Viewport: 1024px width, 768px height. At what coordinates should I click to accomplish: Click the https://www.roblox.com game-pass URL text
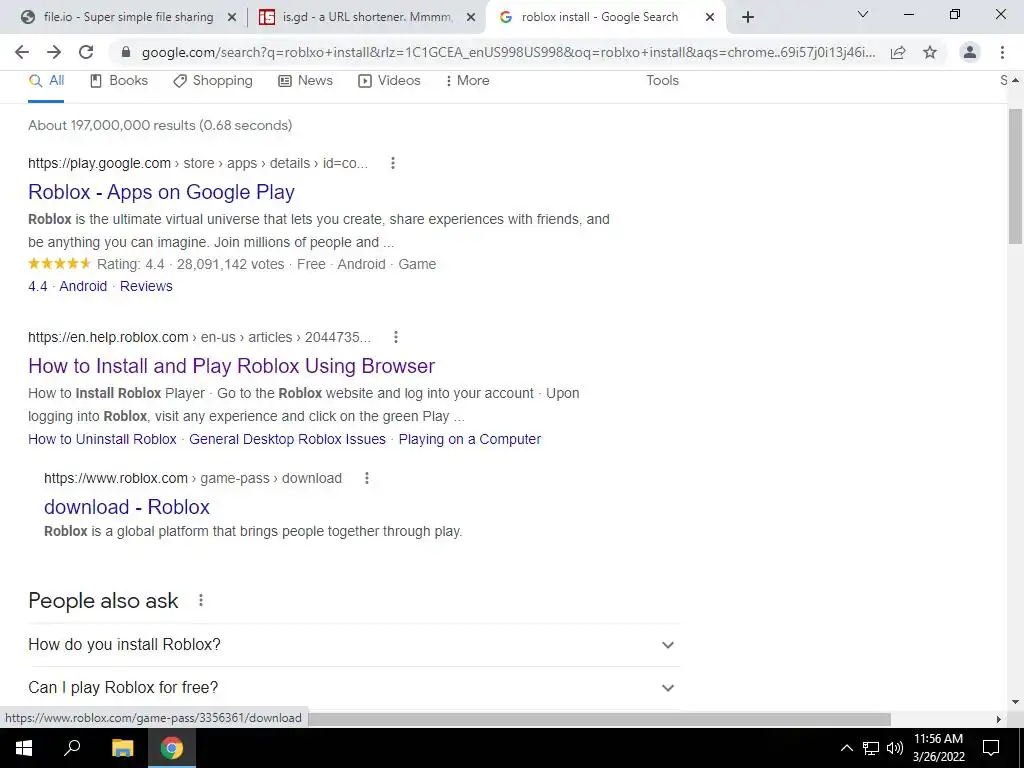(193, 478)
